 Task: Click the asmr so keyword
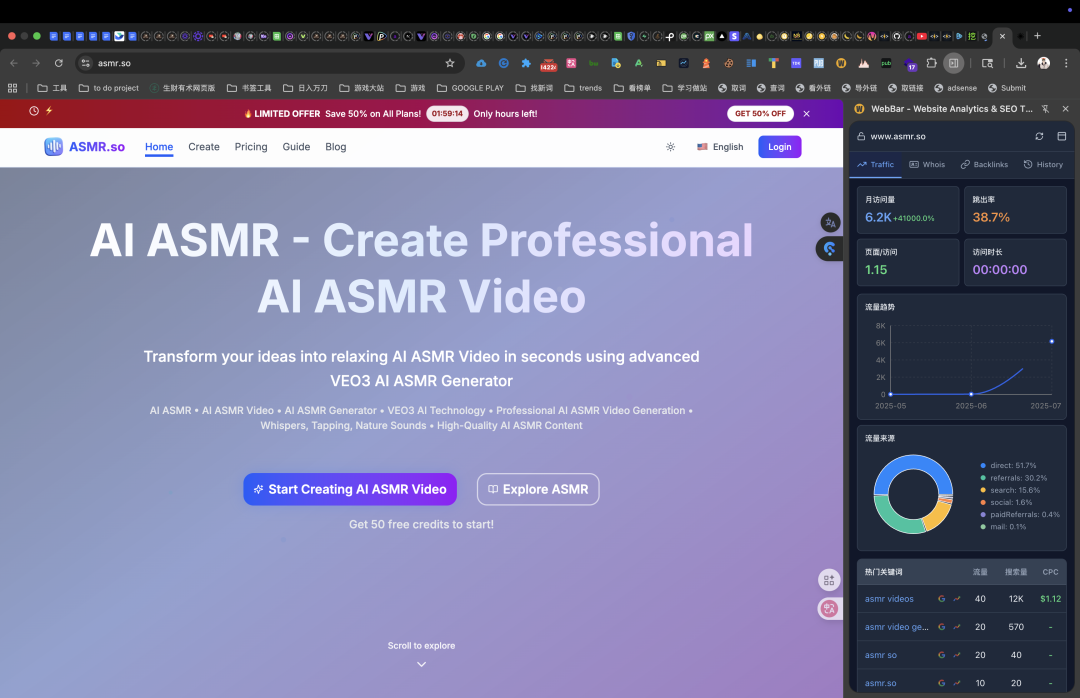tap(881, 655)
